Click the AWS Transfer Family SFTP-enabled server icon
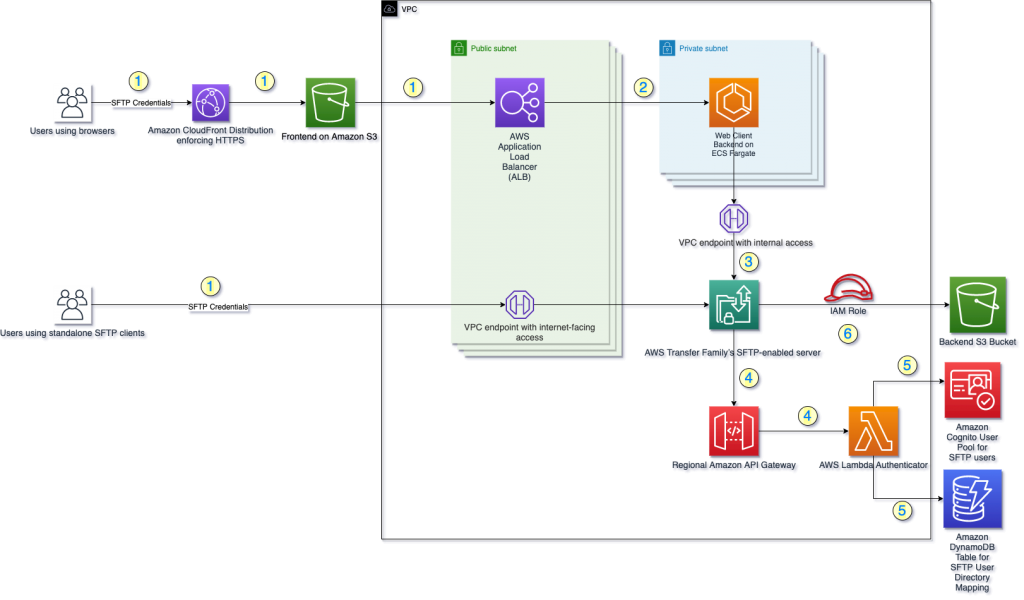Screen dimensions: 1024x600 click(735, 305)
